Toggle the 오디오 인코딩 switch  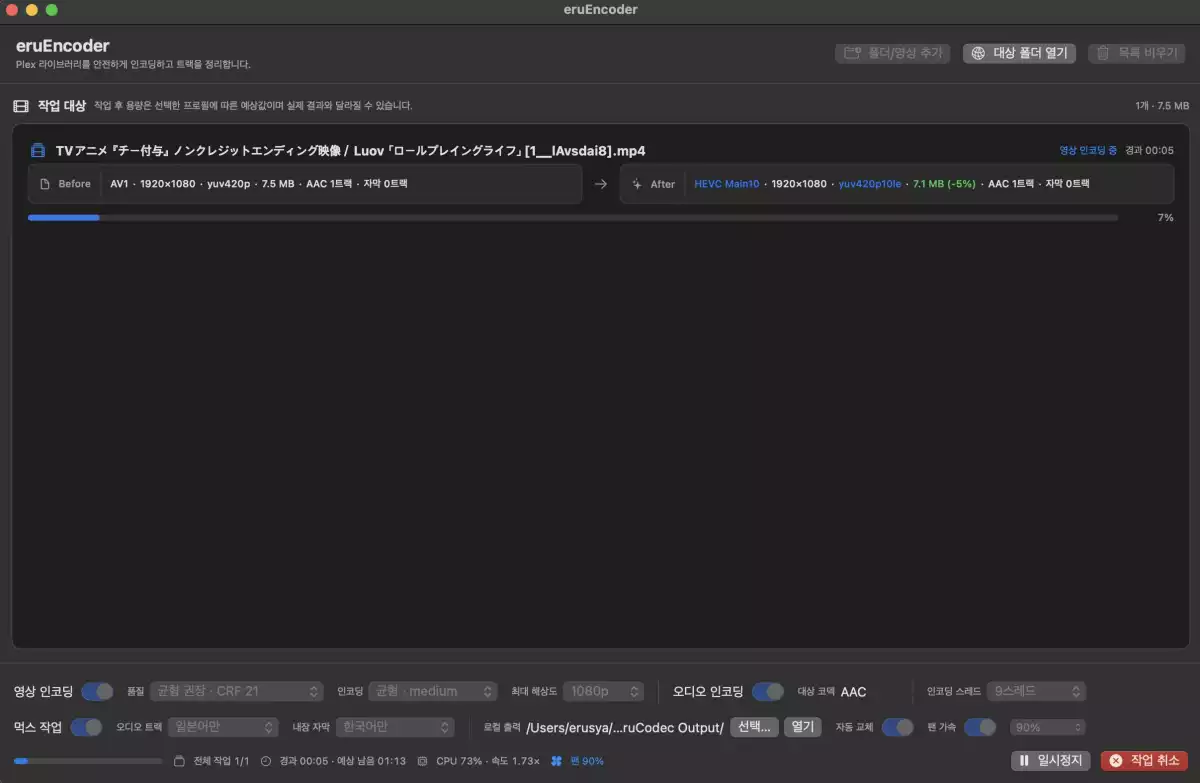(768, 691)
